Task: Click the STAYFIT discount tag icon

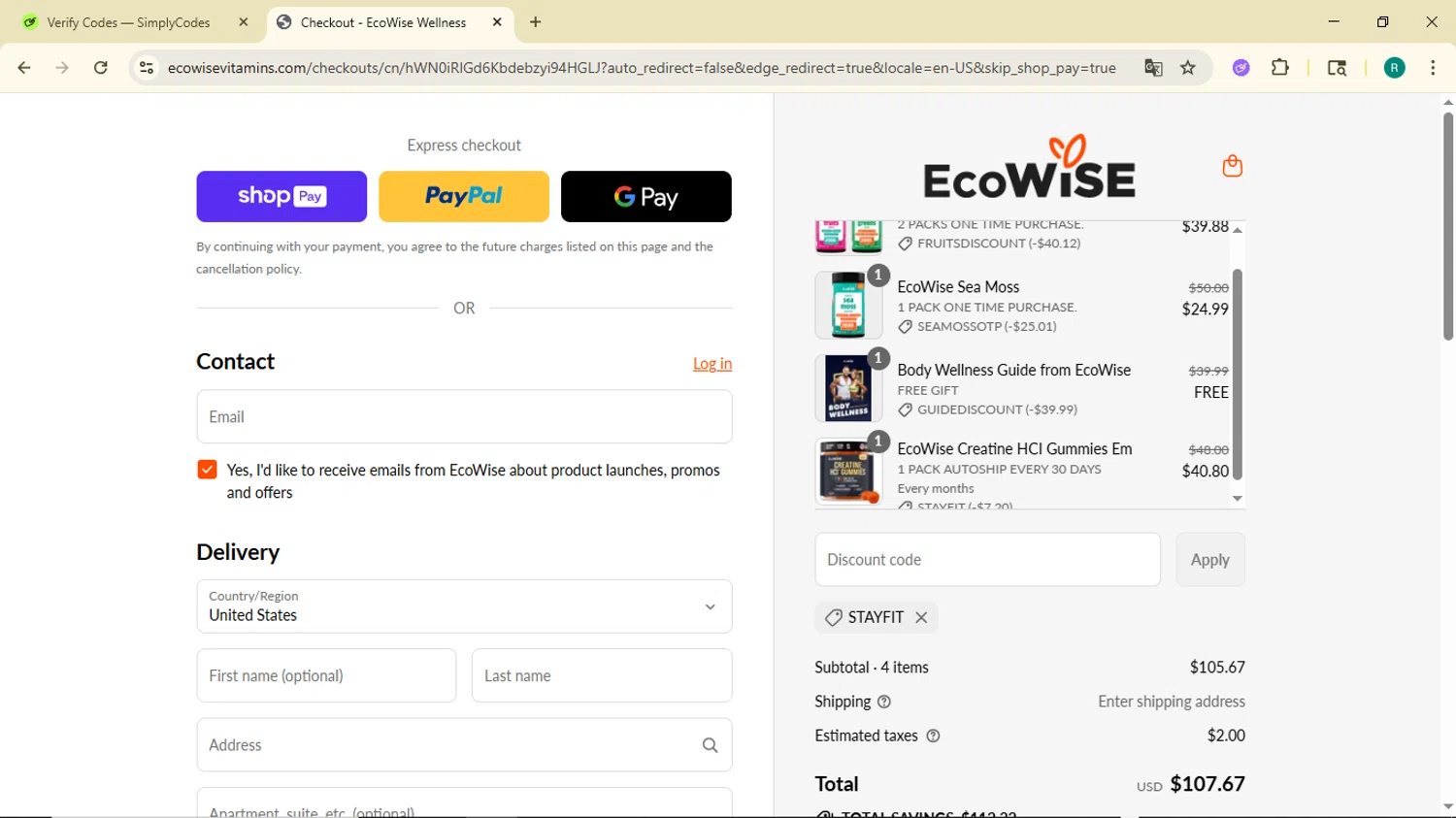Action: [833, 617]
